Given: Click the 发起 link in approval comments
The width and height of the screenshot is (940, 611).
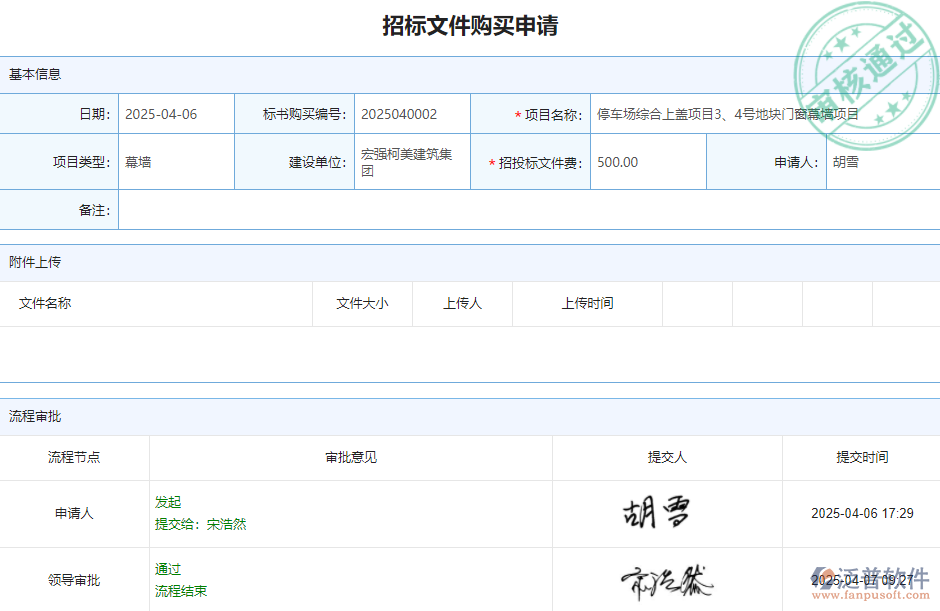Looking at the screenshot, I should coord(166,501).
